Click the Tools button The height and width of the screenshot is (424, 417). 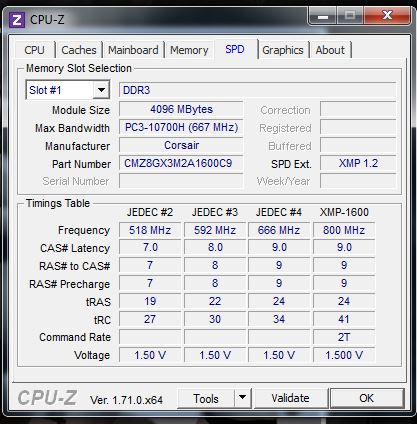(x=206, y=398)
